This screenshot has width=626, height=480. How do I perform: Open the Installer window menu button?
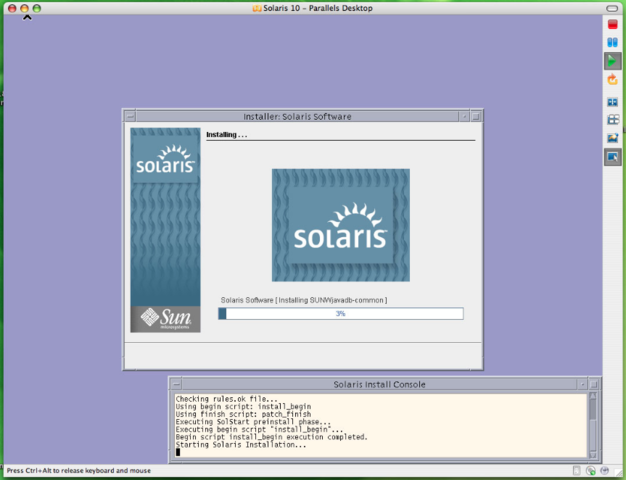tap(130, 117)
